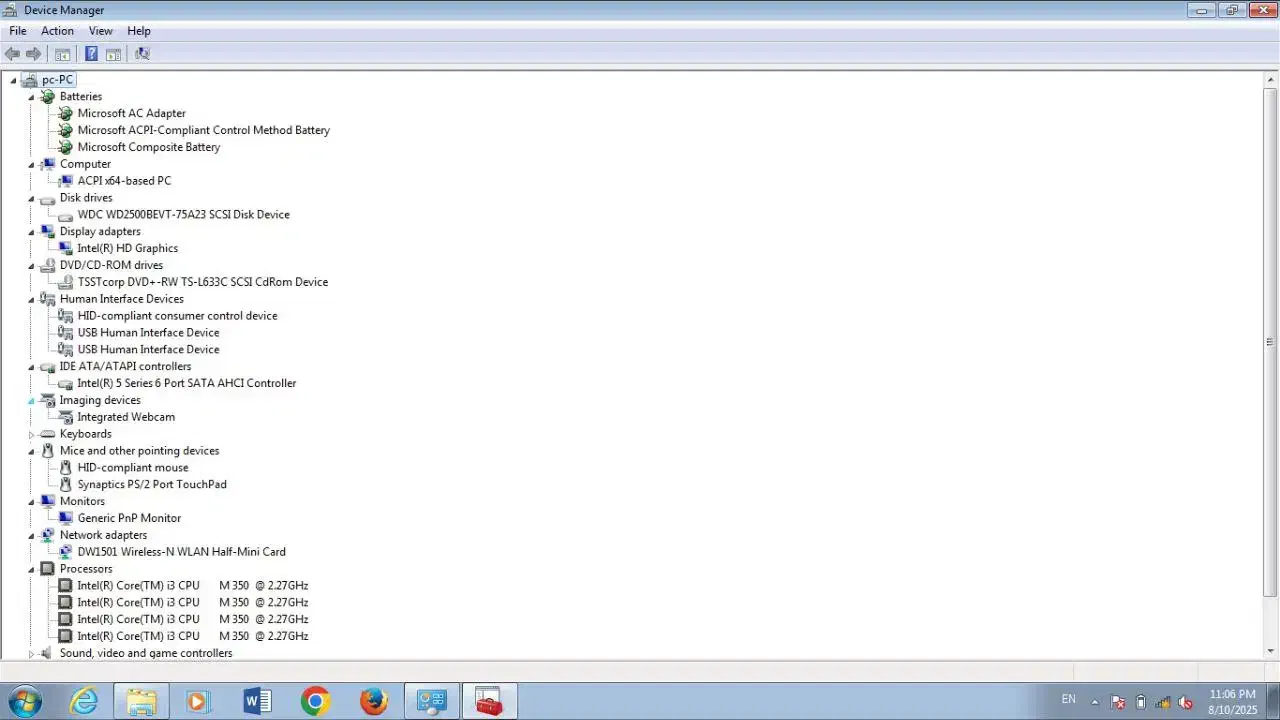1280x720 pixels.
Task: Collapse the Network adapters category
Action: [x=31, y=536]
